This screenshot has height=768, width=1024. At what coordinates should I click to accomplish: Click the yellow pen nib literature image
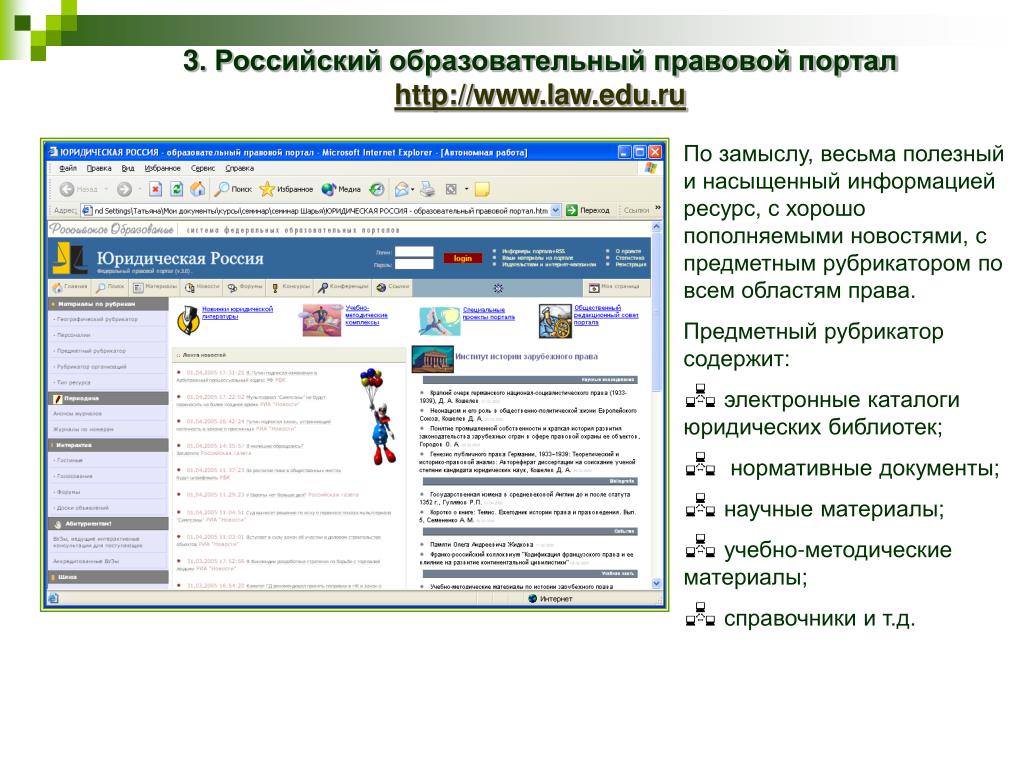188,319
